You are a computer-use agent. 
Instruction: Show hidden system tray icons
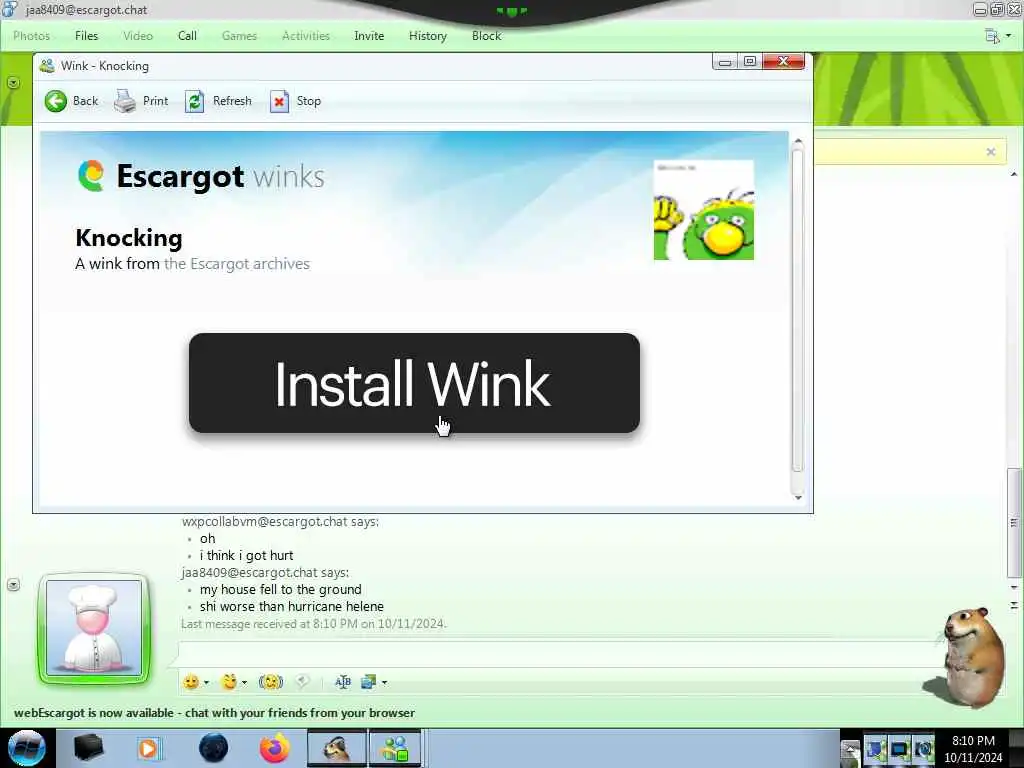(x=850, y=751)
